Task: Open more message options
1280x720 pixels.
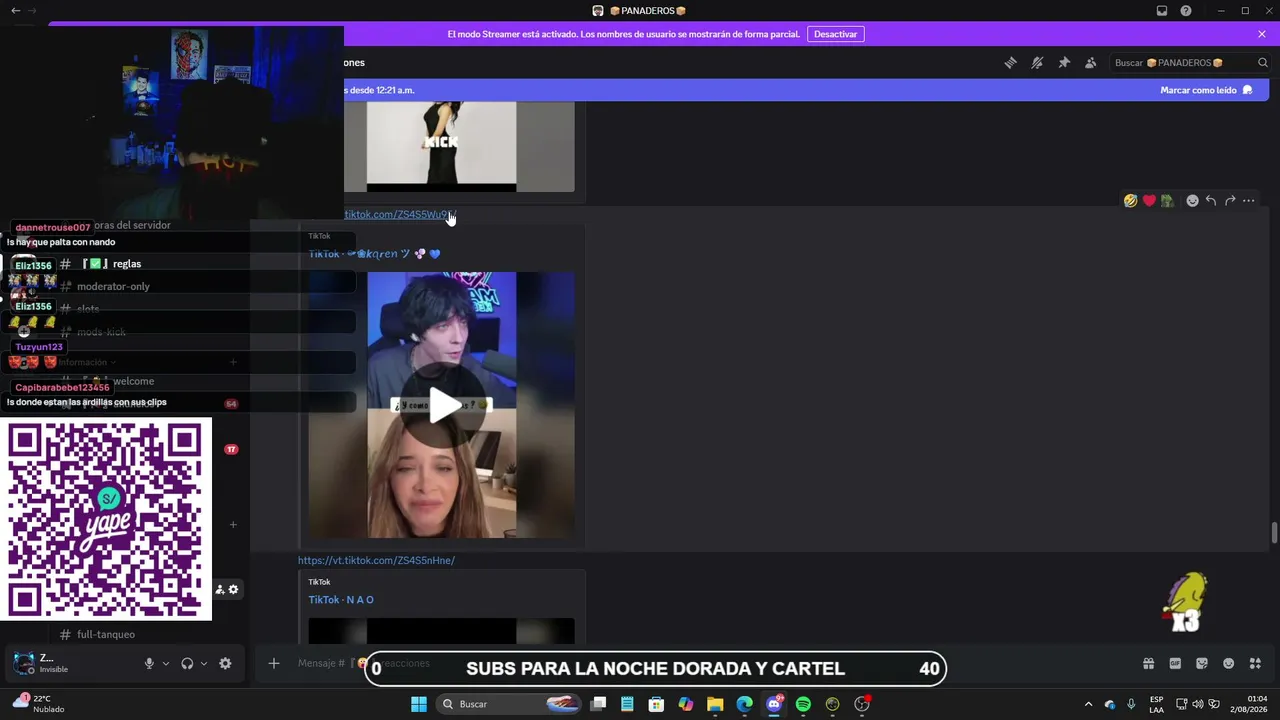Action: click(1249, 201)
